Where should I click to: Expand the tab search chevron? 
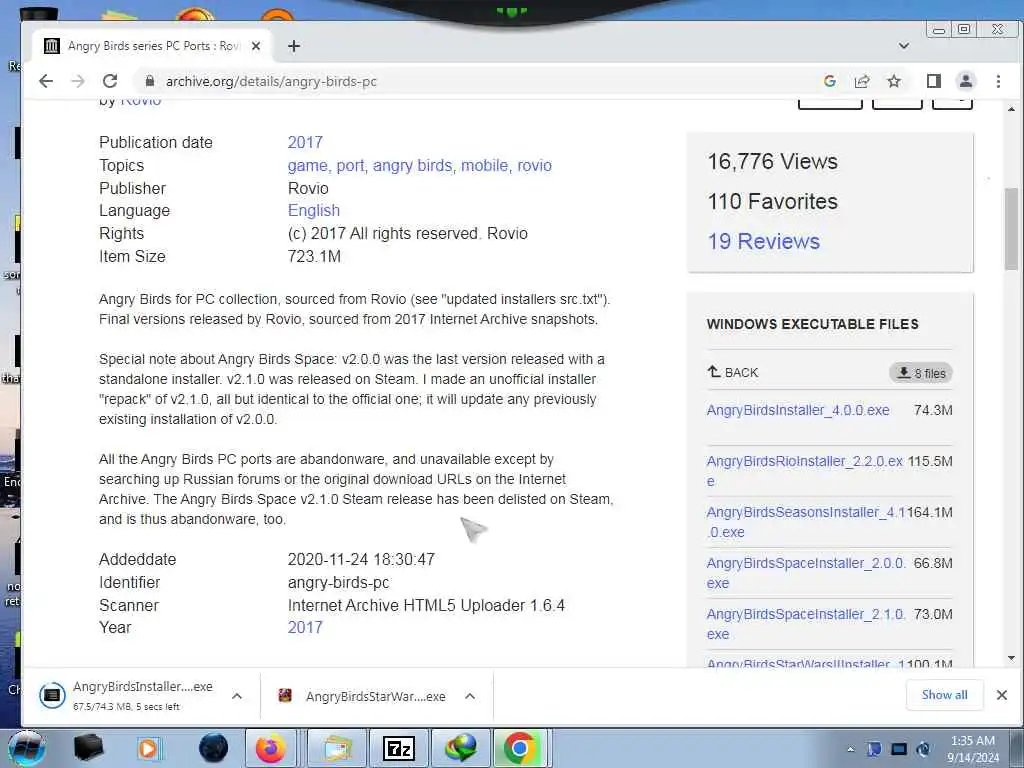904,46
